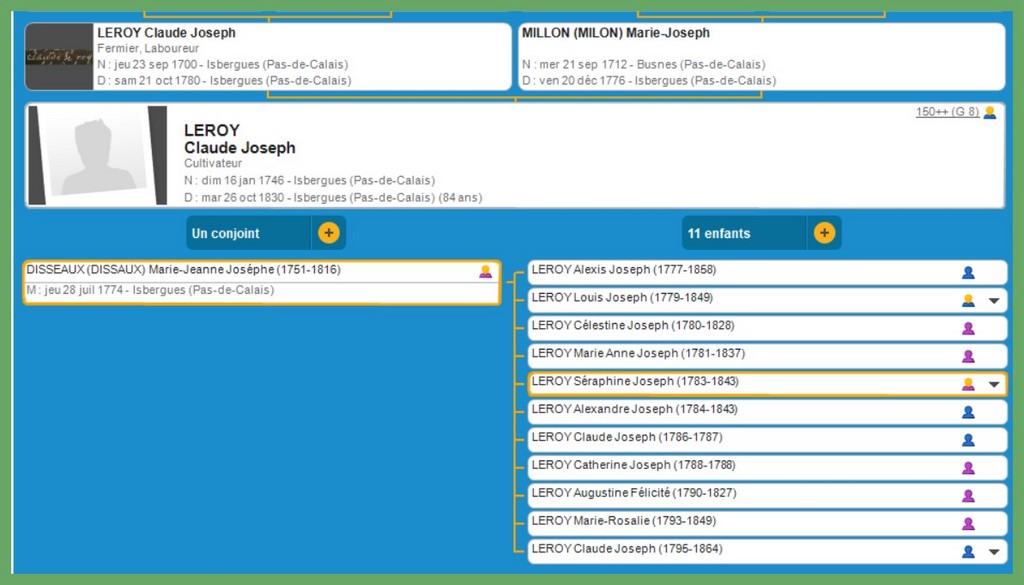The image size is (1024, 585).
Task: Expand dropdown for Claude Joseph LEROY (1795-1864)
Action: click(993, 552)
